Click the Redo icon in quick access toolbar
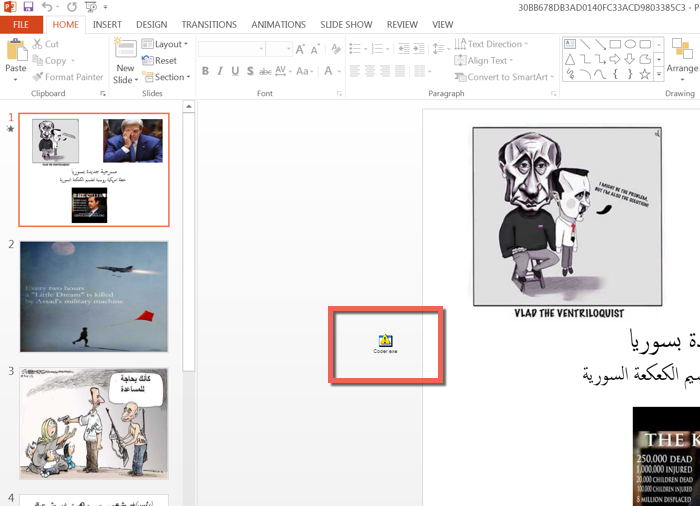Image resolution: width=700 pixels, height=506 pixels. tap(71, 7)
